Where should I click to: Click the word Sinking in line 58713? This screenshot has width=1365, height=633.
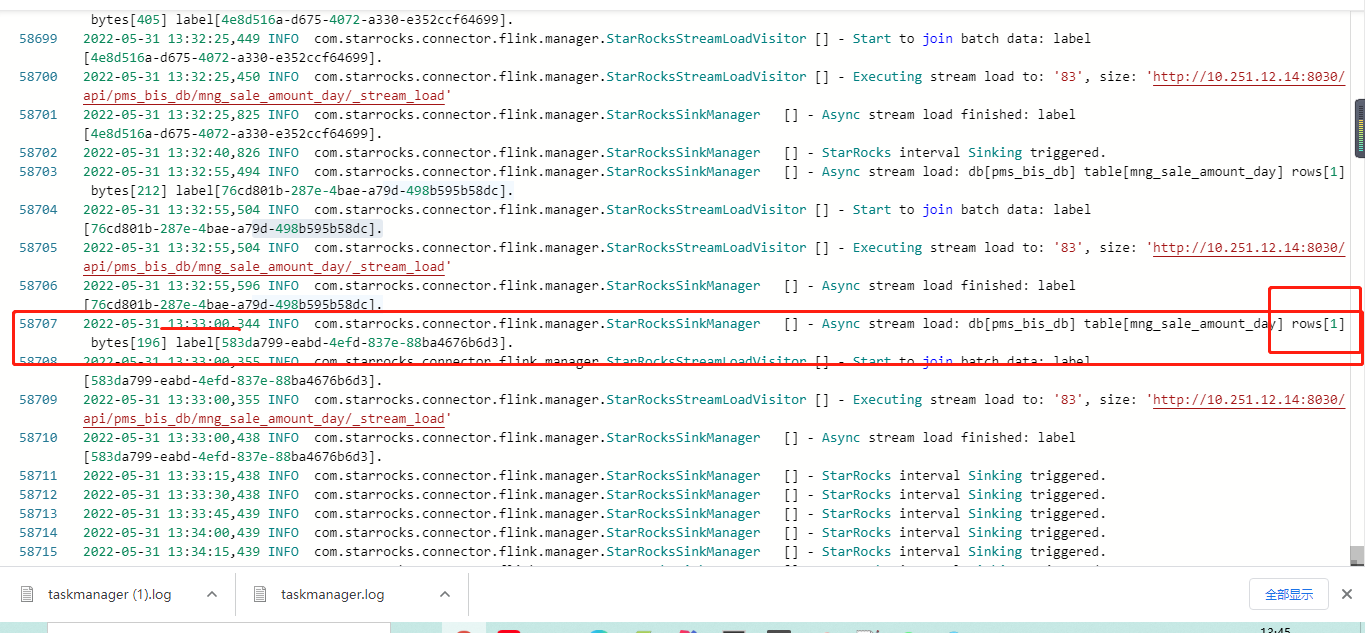995,513
